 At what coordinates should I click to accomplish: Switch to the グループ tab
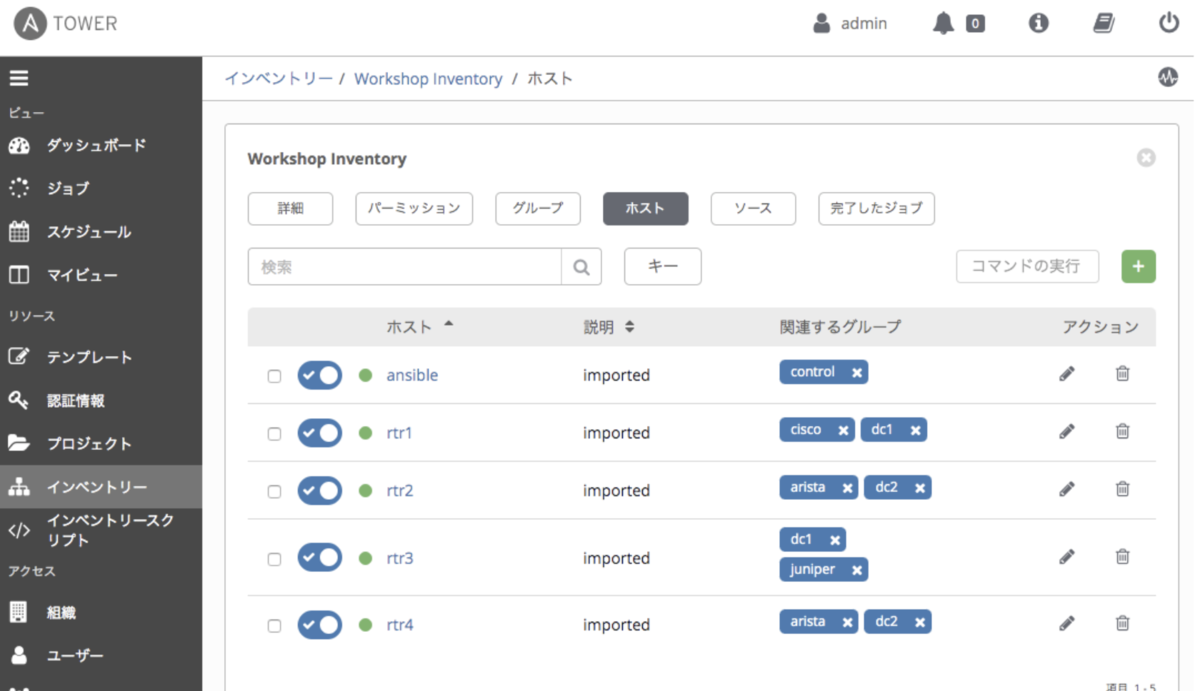click(538, 209)
